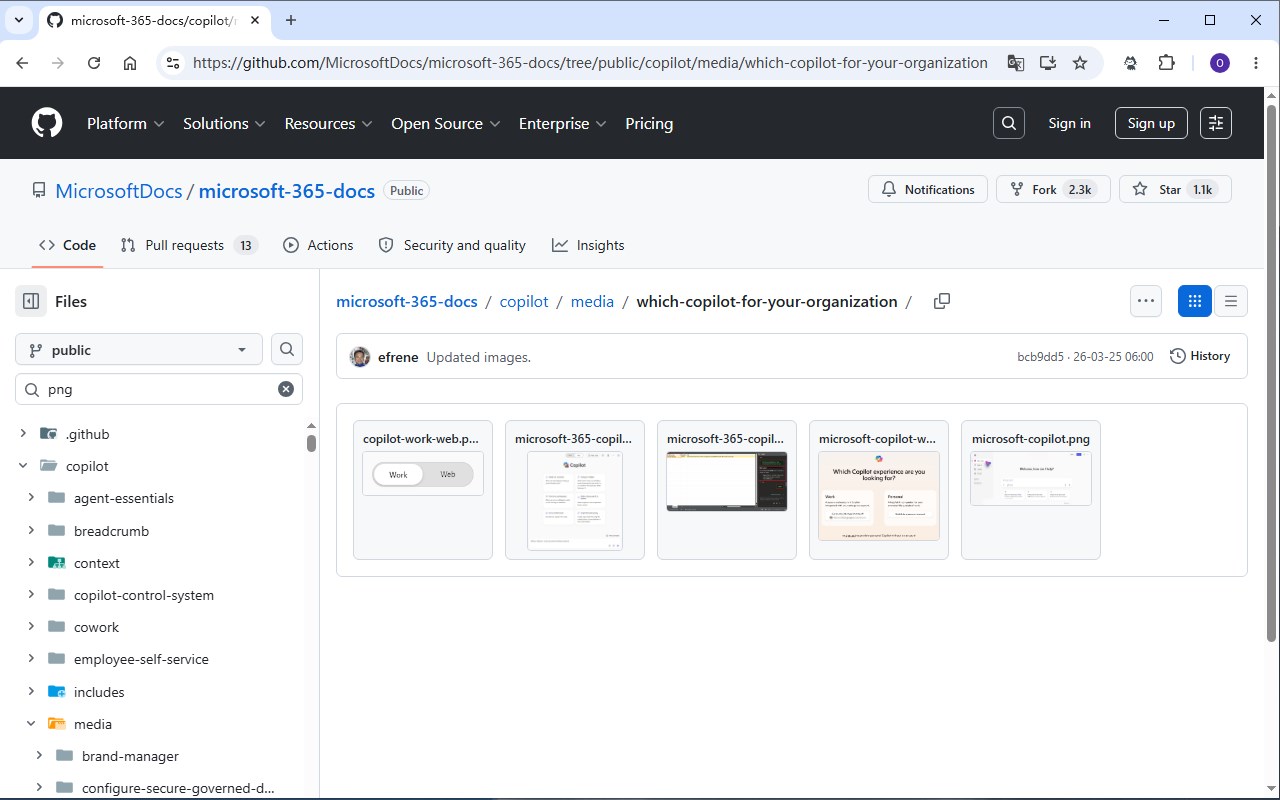
Task: Install app icon in address bar
Action: [1048, 63]
